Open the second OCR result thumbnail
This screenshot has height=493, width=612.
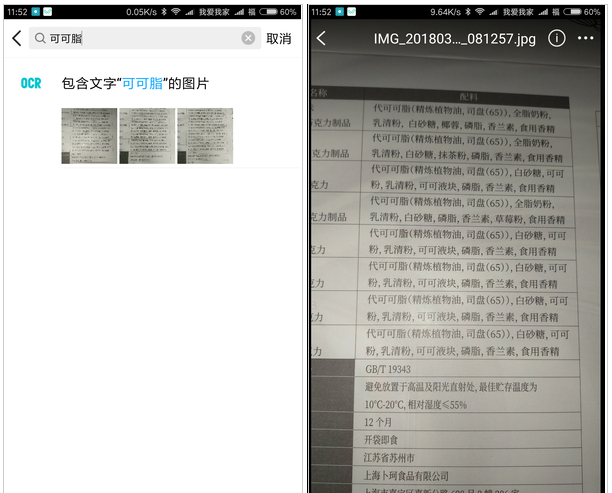pyautogui.click(x=147, y=136)
